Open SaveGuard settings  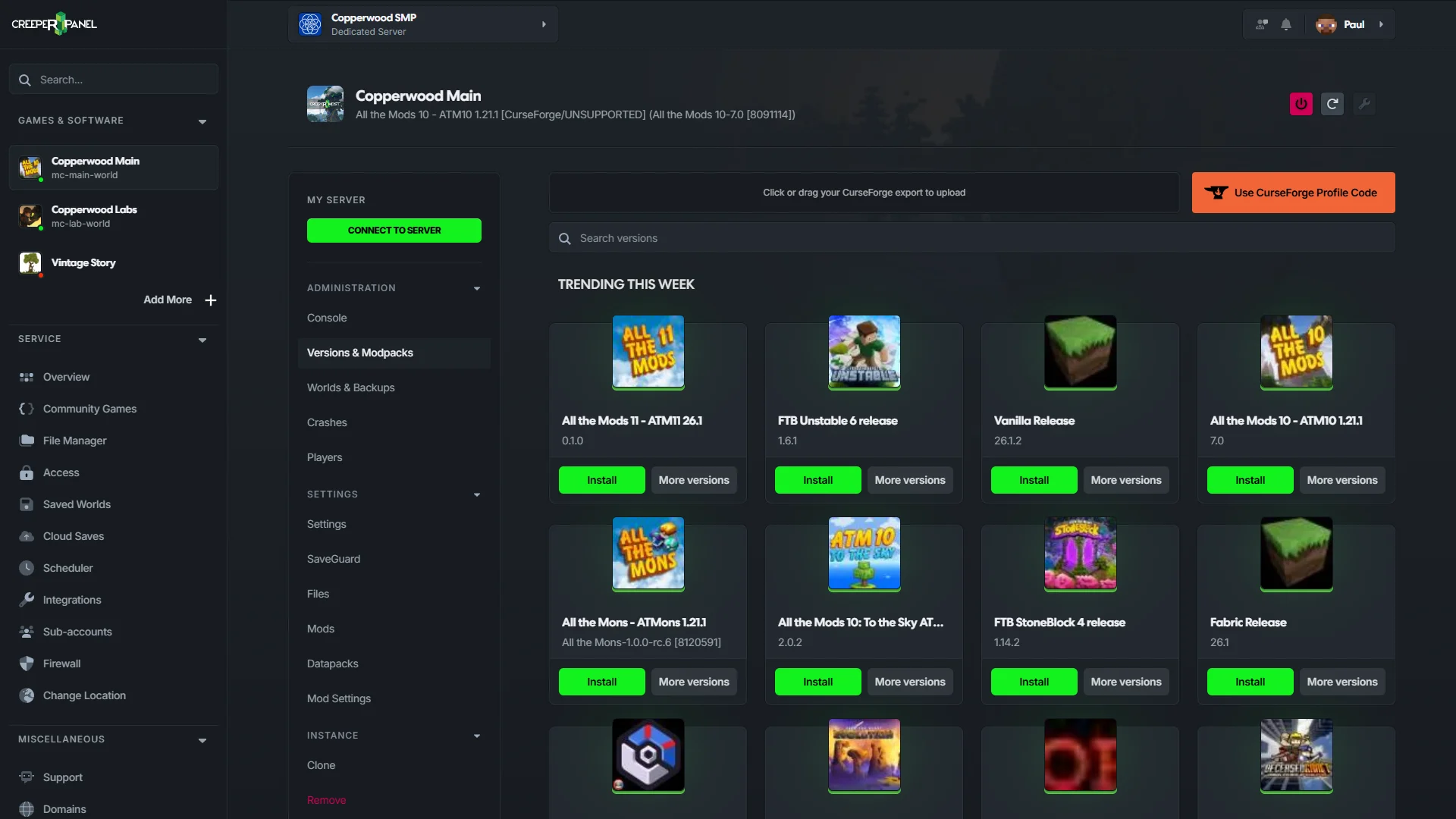pyautogui.click(x=334, y=559)
